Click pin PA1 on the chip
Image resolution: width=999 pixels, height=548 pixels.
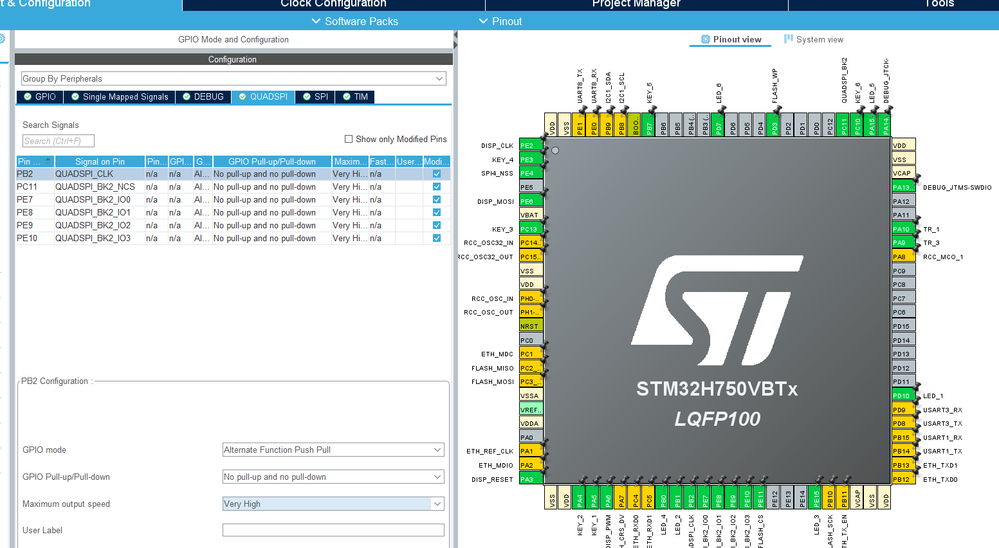coord(531,451)
